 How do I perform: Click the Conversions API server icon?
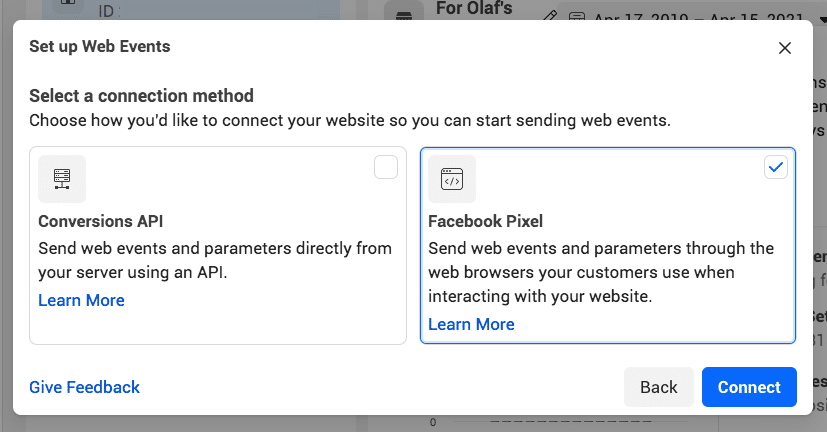62,179
